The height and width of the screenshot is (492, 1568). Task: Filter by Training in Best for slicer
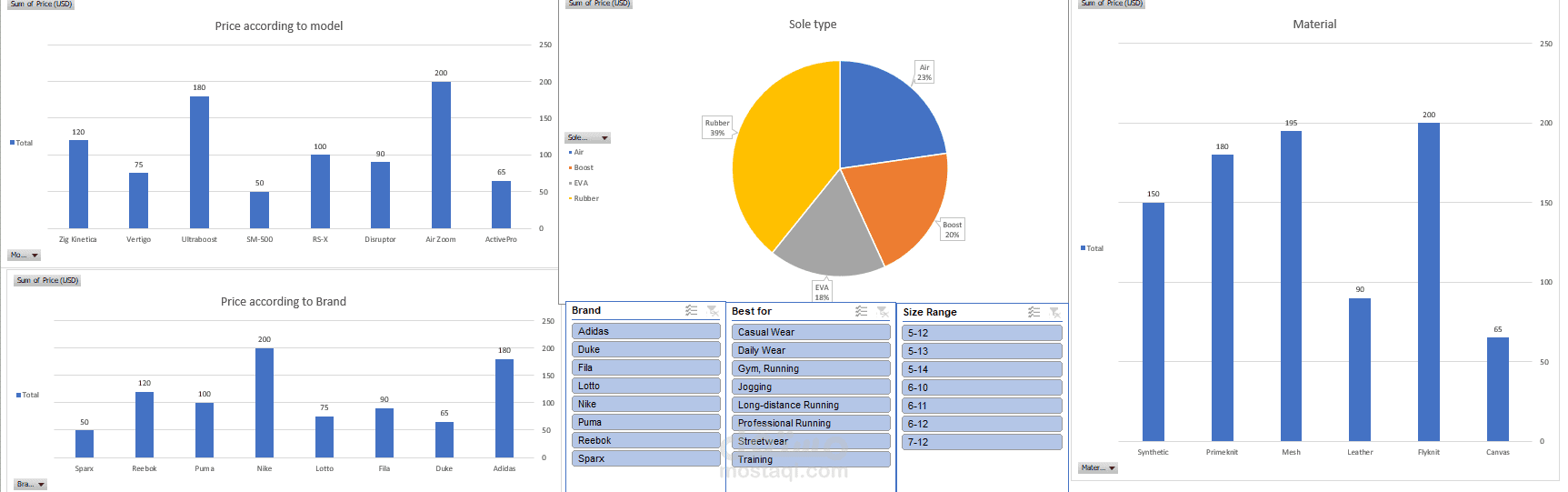[x=811, y=459]
